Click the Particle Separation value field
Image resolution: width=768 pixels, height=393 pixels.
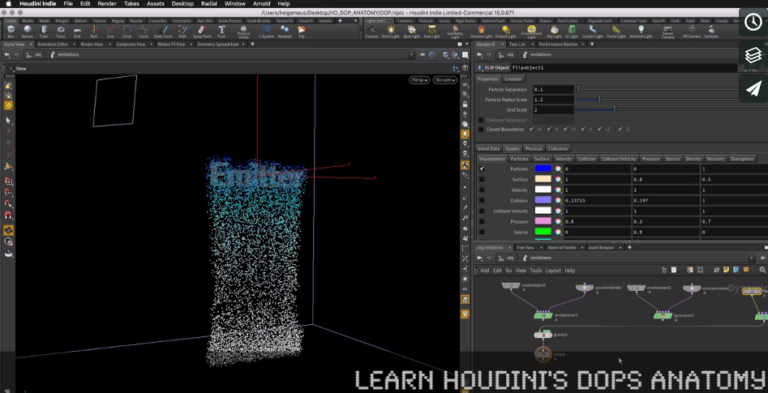[x=553, y=90]
